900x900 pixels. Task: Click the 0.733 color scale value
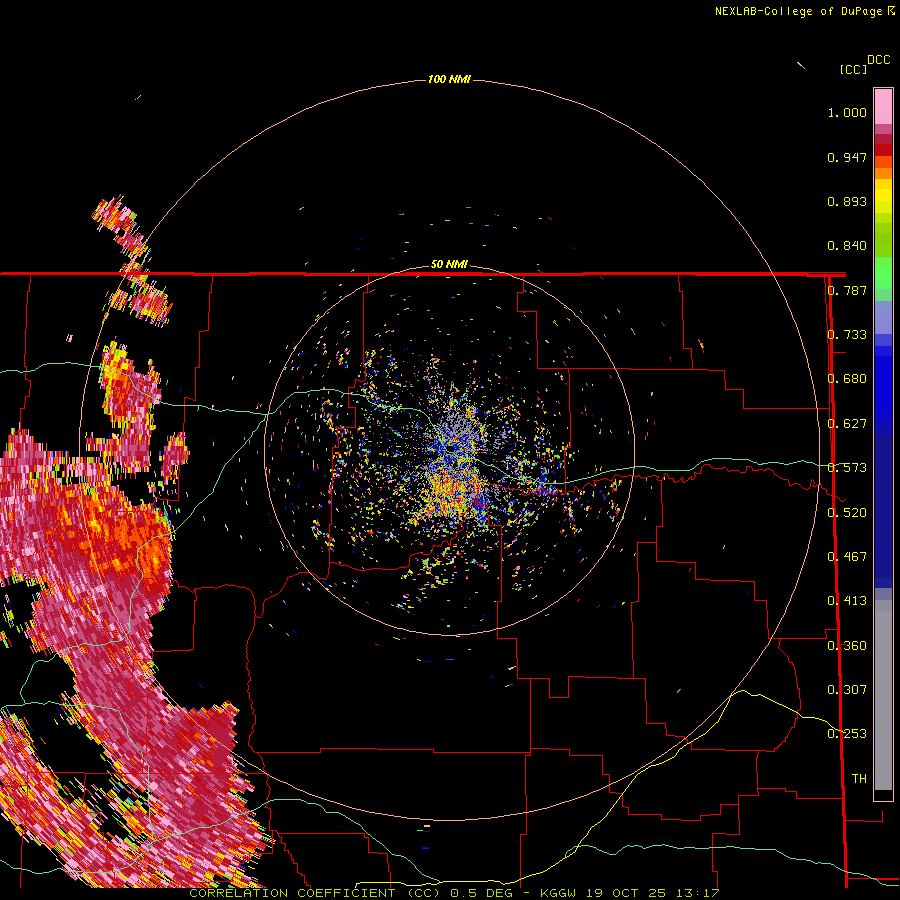click(x=847, y=335)
